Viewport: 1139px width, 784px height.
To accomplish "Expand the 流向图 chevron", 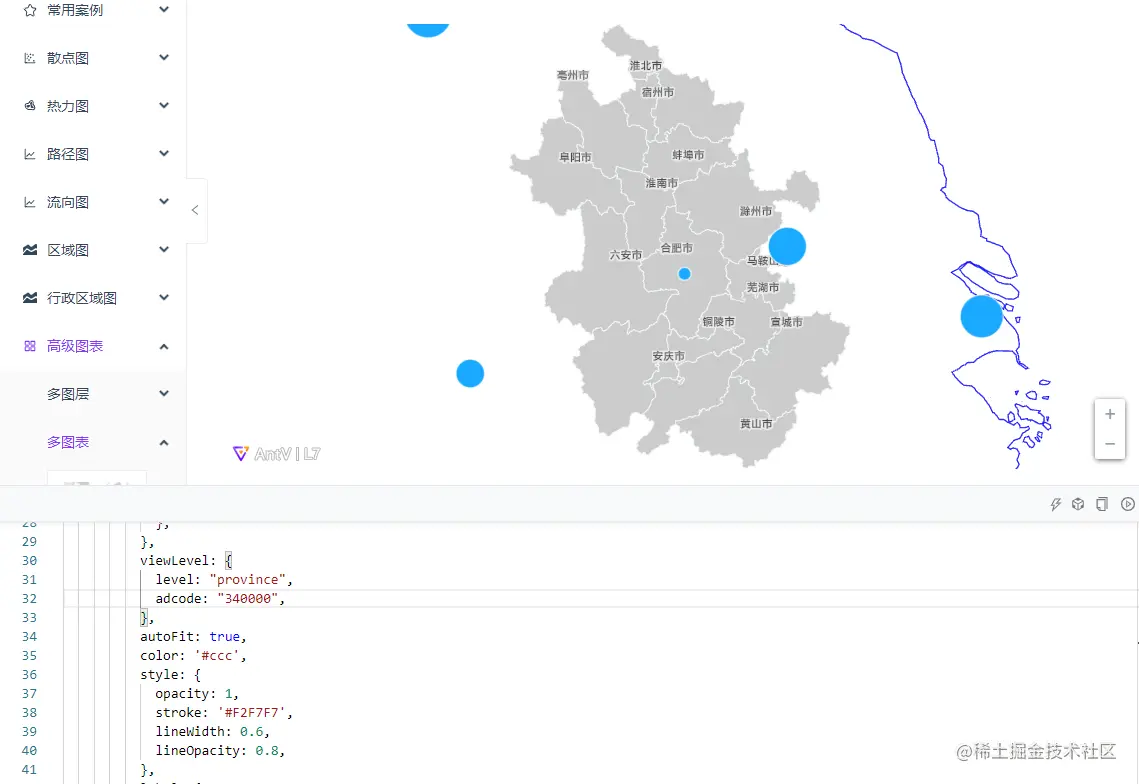I will (164, 201).
